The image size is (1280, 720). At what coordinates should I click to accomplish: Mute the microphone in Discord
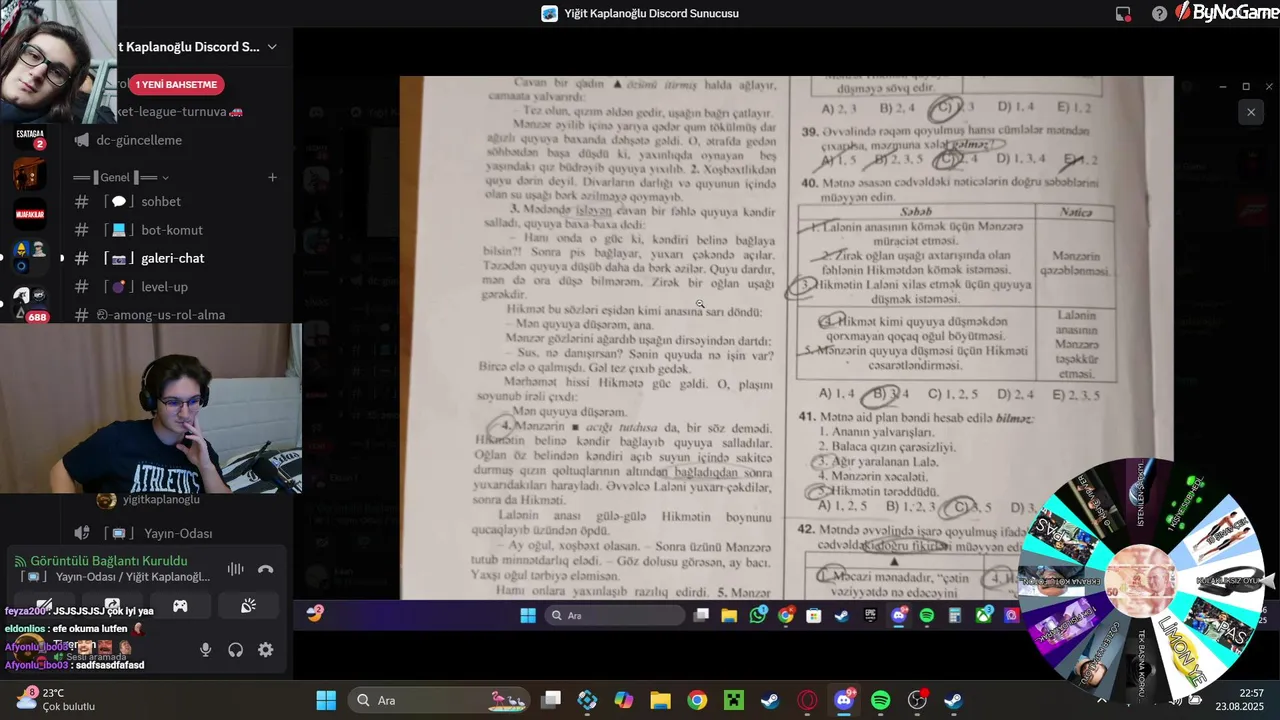(205, 650)
